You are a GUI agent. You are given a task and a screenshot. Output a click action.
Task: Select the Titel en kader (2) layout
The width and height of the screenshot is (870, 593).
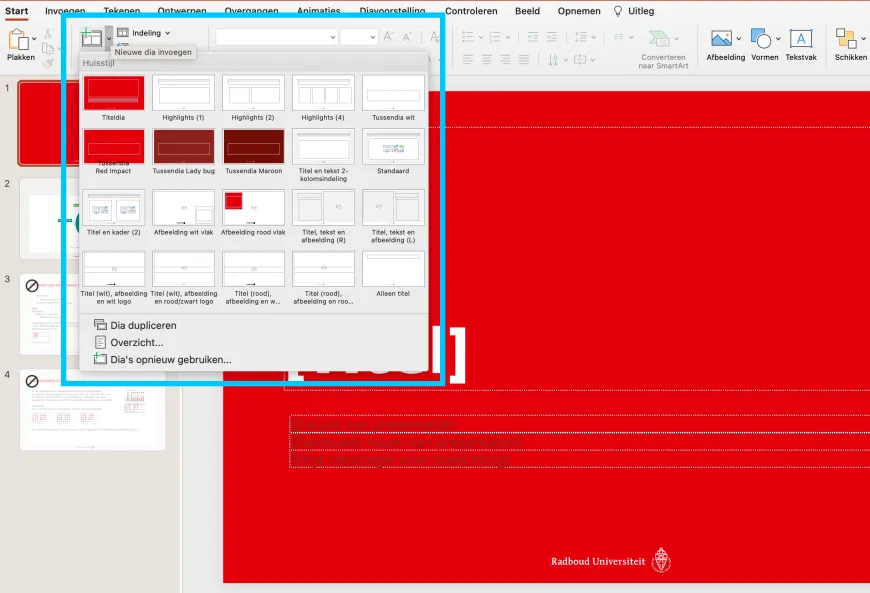(114, 207)
